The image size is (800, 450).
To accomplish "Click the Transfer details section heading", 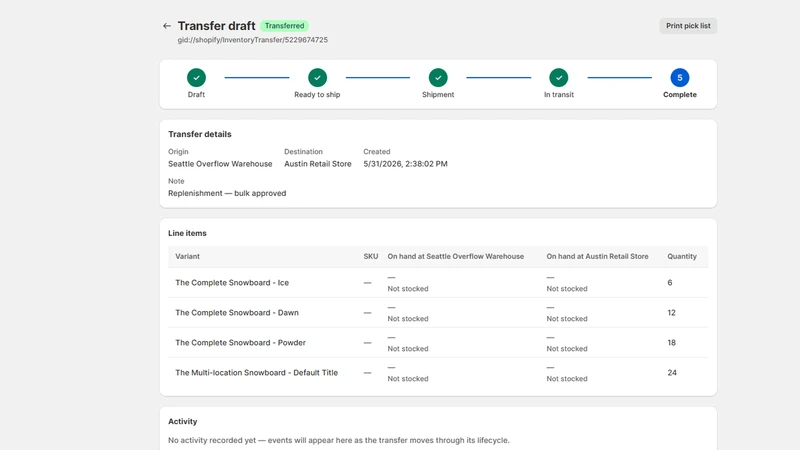I will point(199,134).
